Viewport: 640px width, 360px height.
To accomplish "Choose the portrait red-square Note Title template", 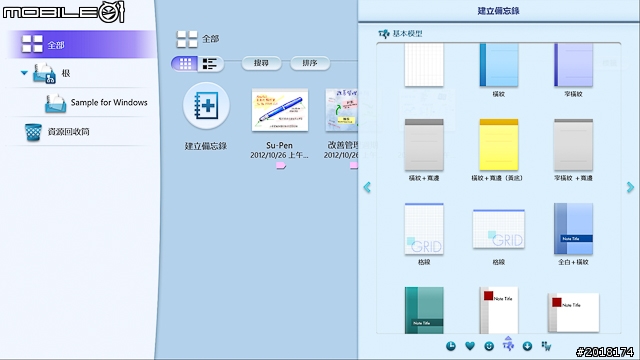I will (499, 310).
